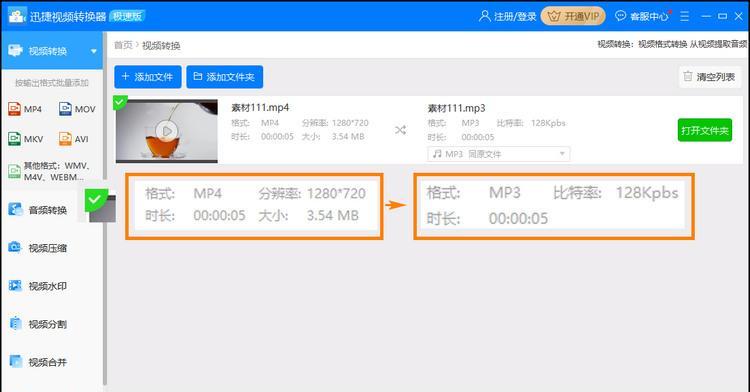Select other formats WMV, M4V, WEBM
This screenshot has height=392, width=750.
coord(49,171)
